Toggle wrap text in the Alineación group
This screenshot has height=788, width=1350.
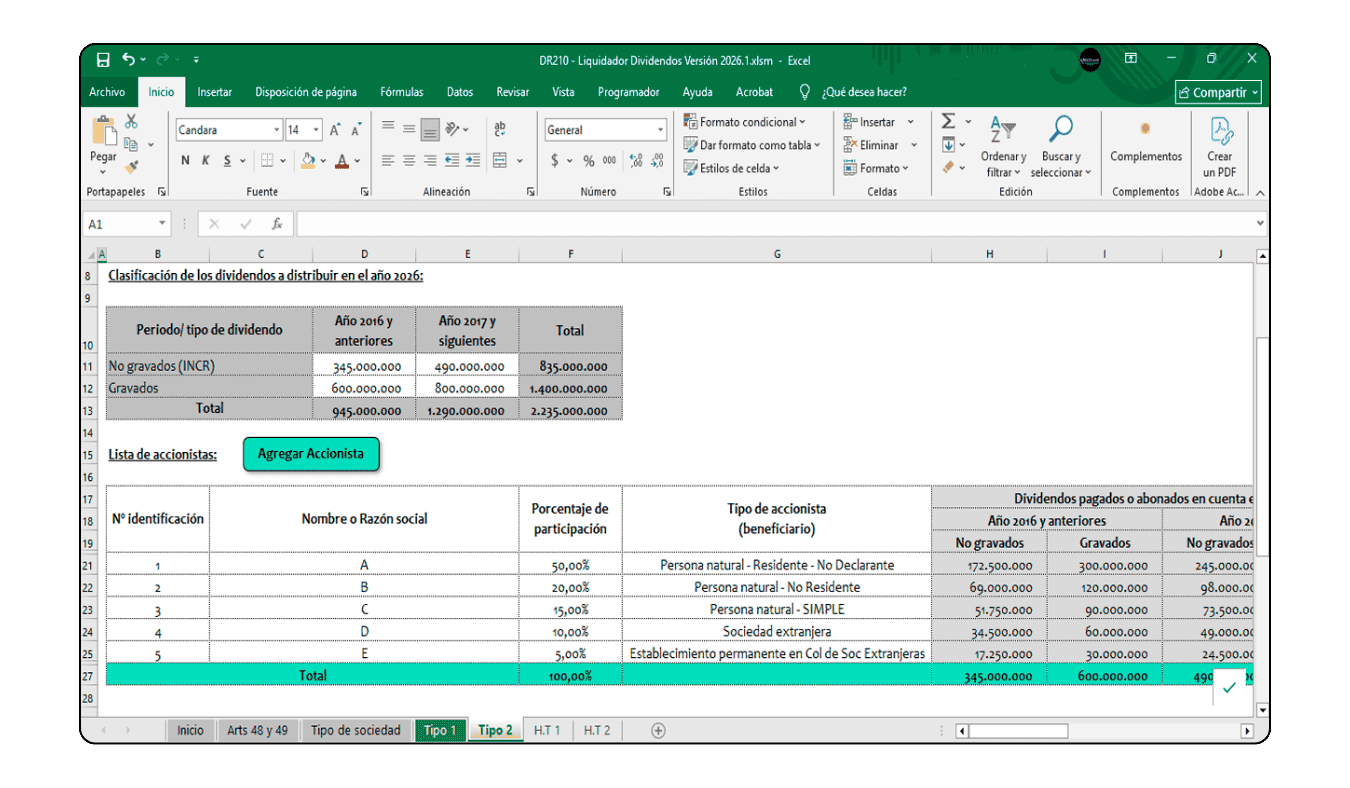point(500,129)
